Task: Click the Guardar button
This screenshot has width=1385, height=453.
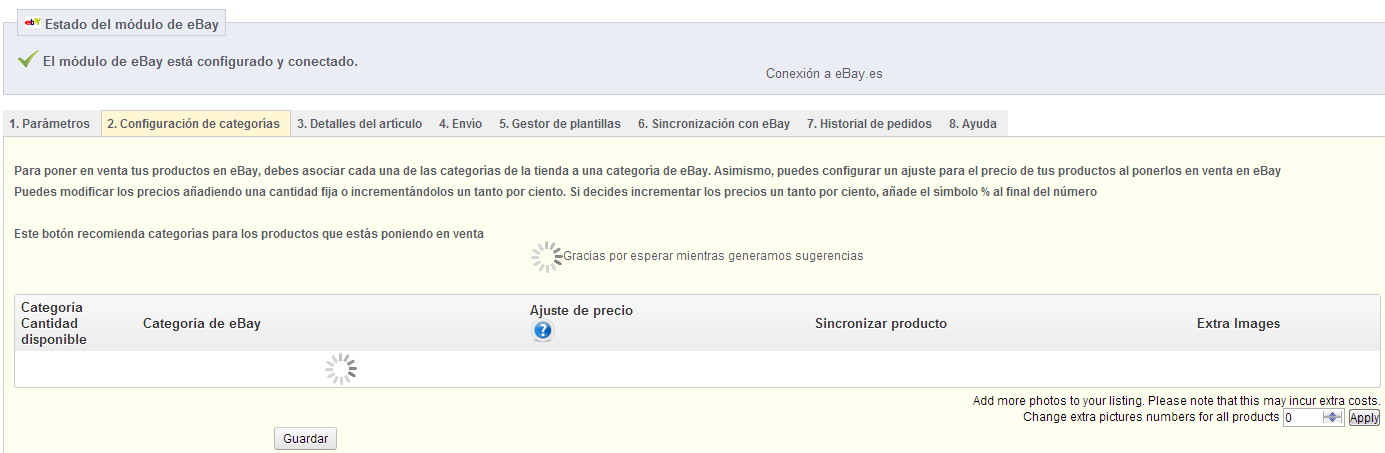Action: 306,439
